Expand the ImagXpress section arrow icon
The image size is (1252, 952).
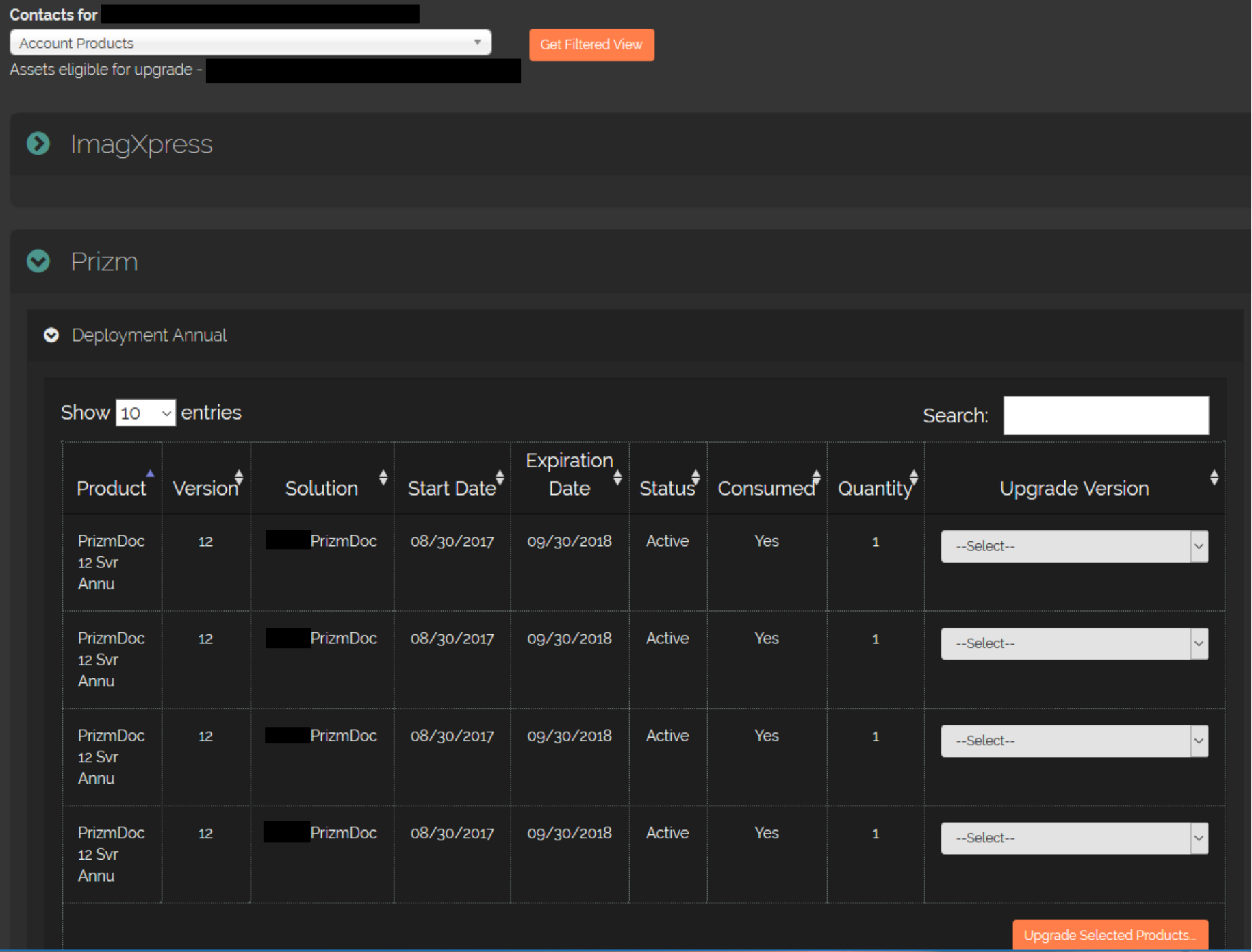(x=38, y=144)
